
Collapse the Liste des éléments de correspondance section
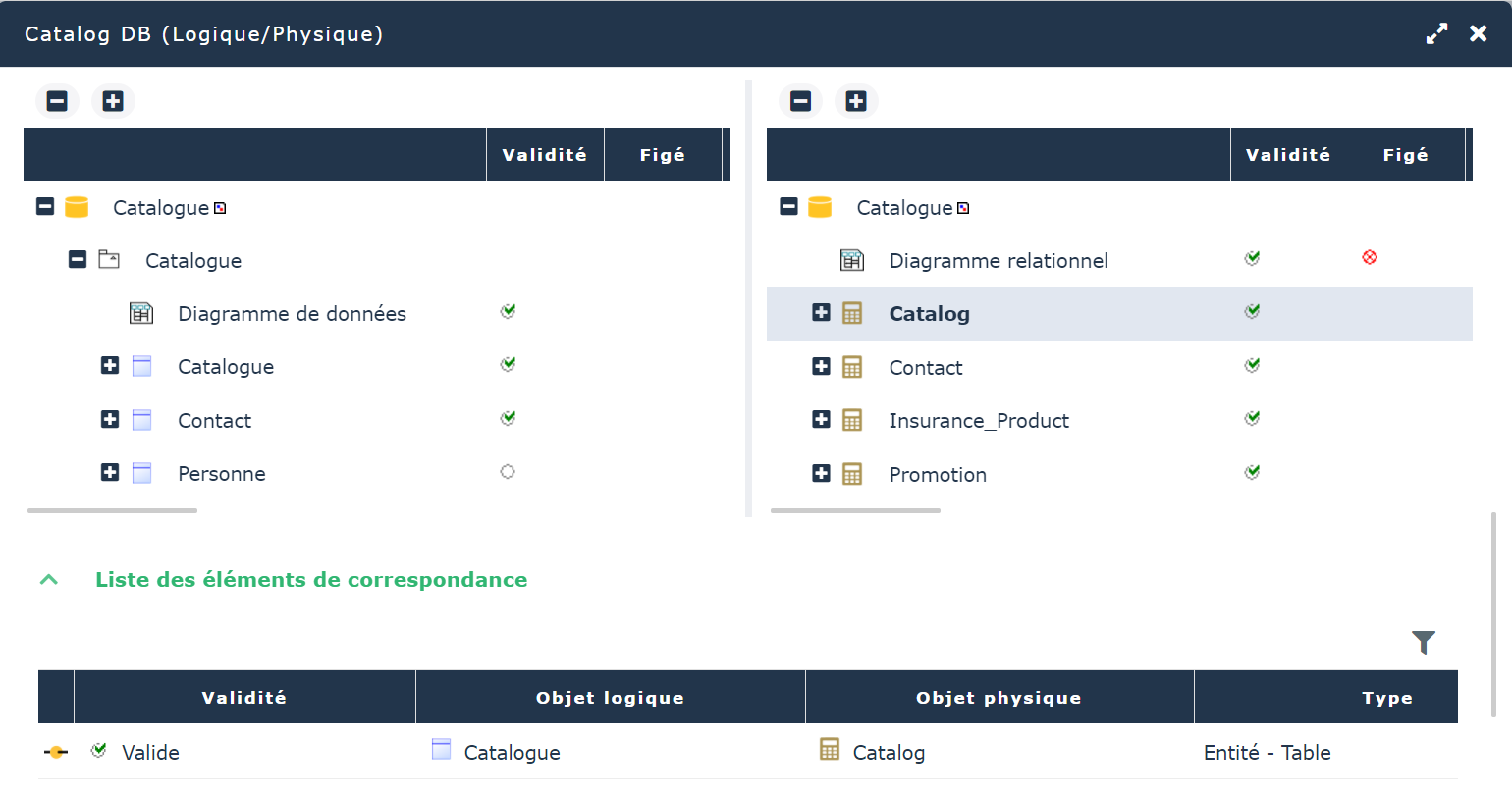coord(49,580)
